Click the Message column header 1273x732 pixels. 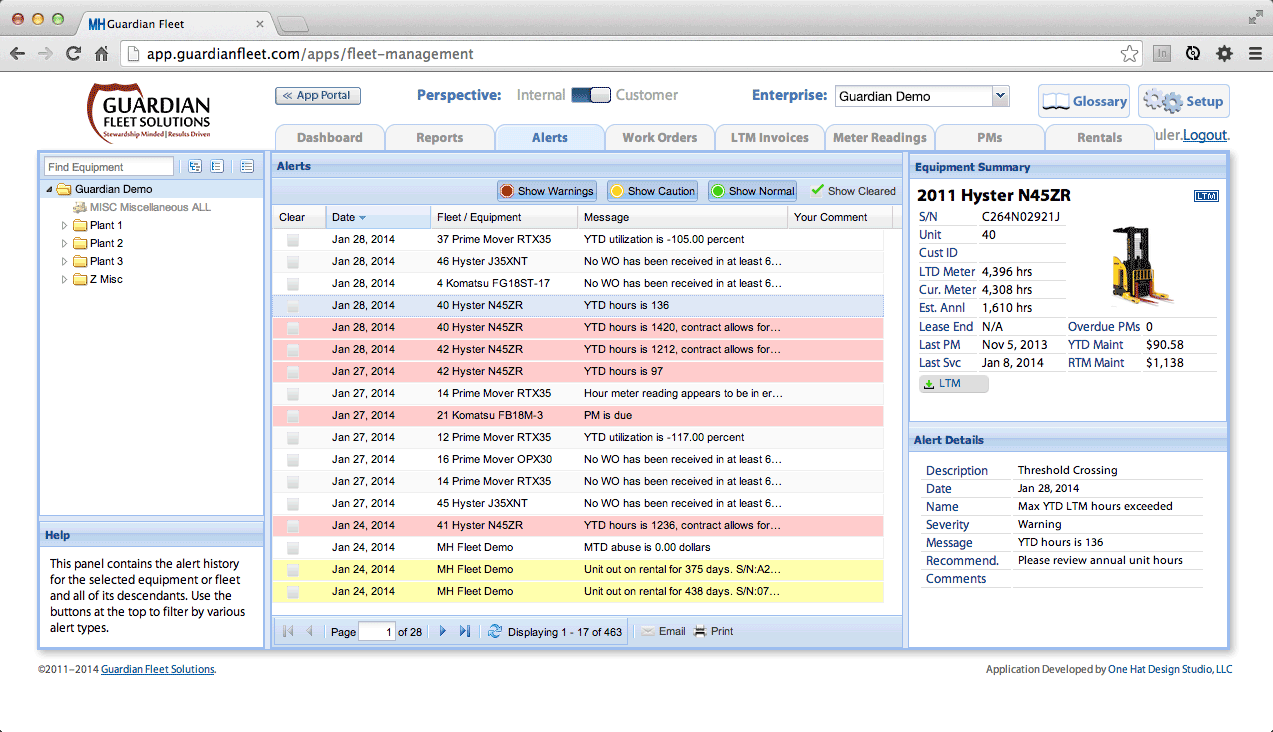(683, 217)
